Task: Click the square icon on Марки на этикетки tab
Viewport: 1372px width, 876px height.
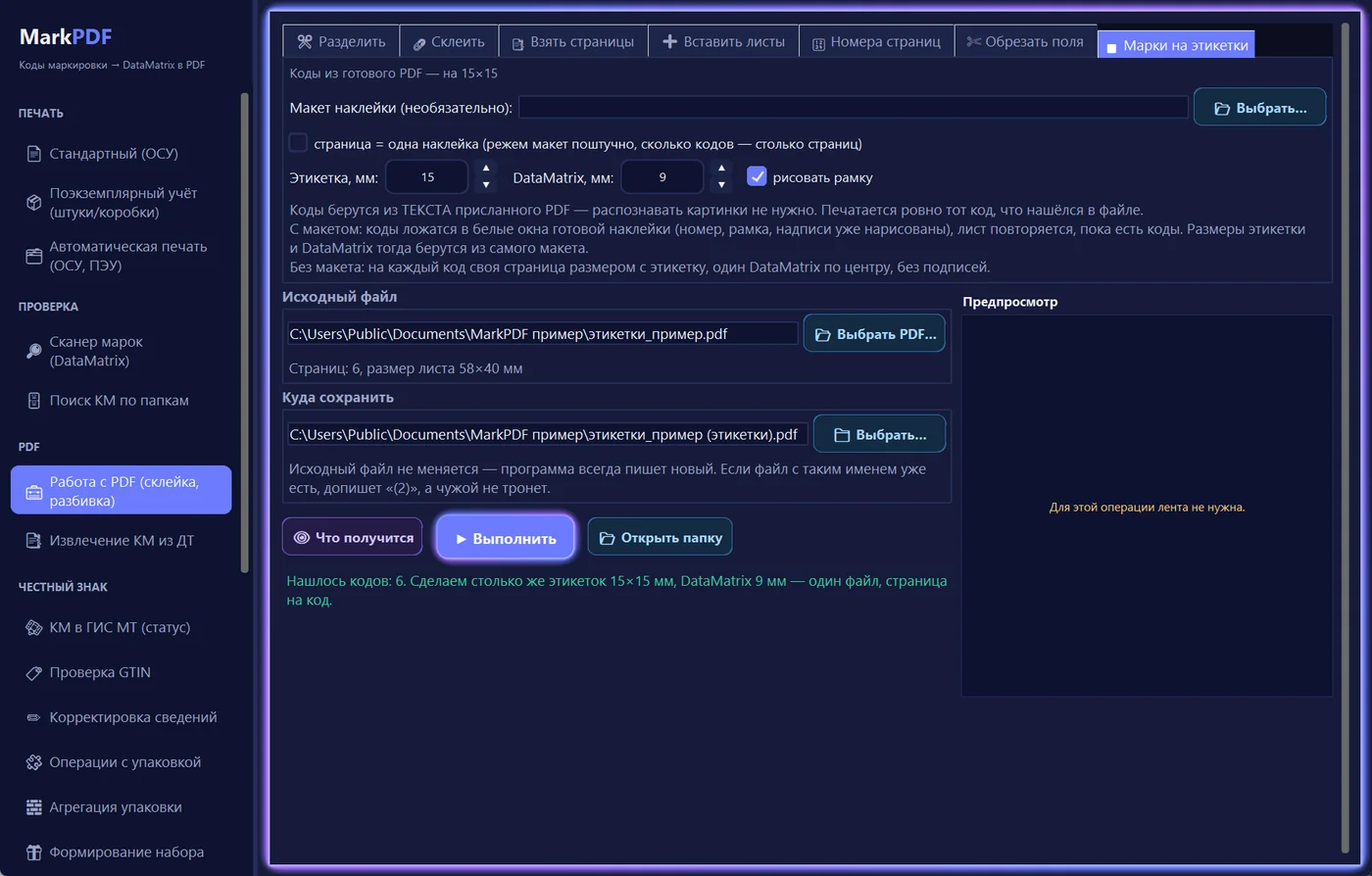Action: pyautogui.click(x=1111, y=46)
